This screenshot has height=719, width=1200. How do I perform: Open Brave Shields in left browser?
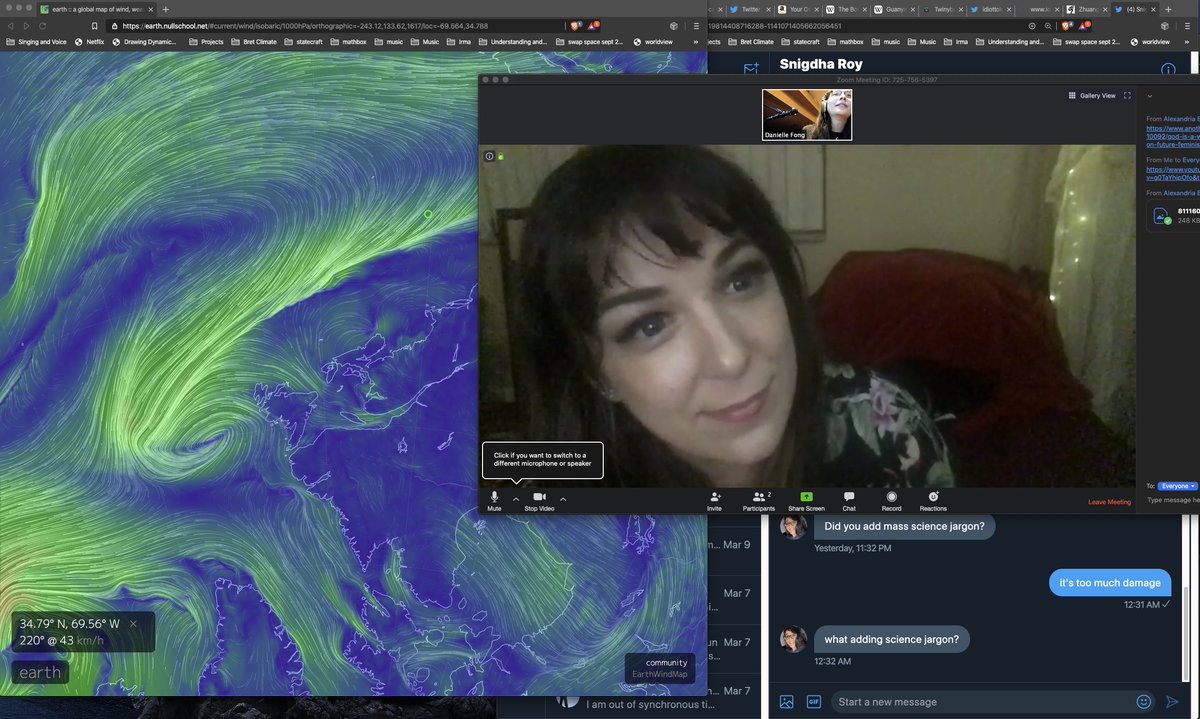(576, 25)
